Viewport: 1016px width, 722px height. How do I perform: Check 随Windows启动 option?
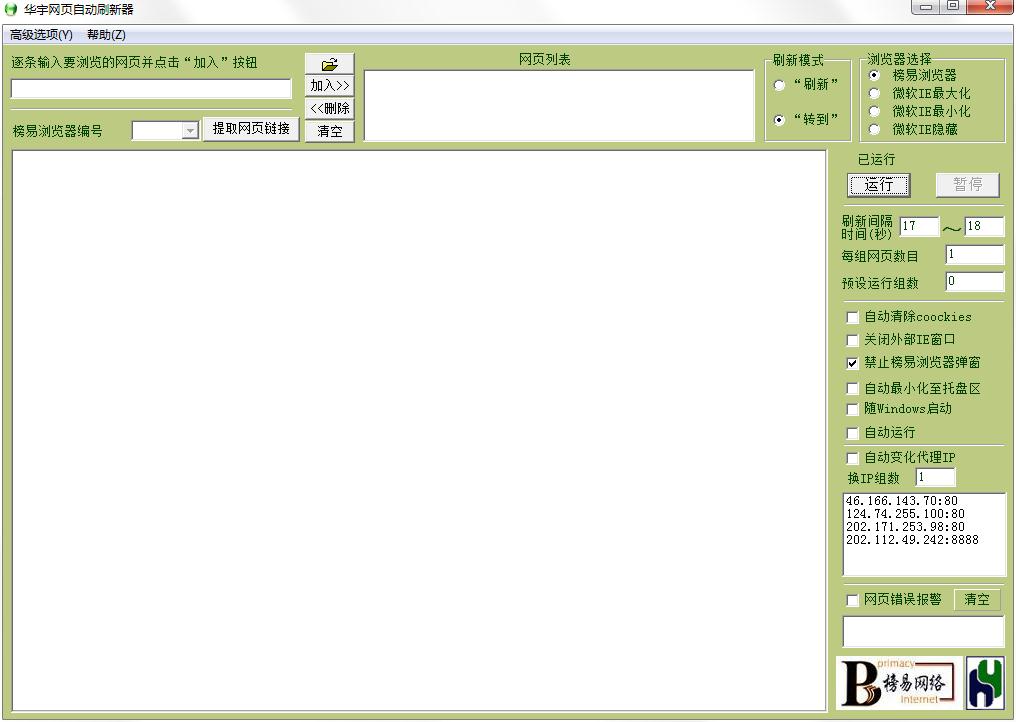click(852, 409)
